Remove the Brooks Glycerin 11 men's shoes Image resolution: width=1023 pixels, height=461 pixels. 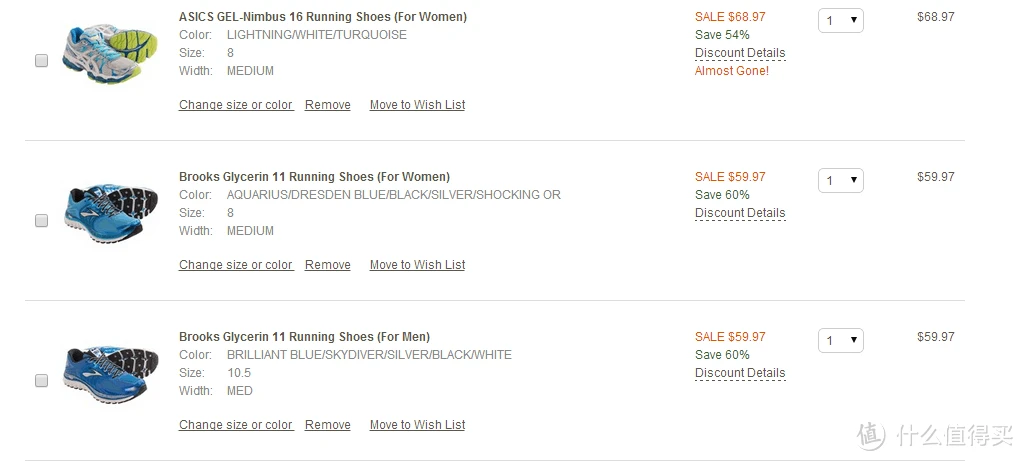click(x=328, y=425)
